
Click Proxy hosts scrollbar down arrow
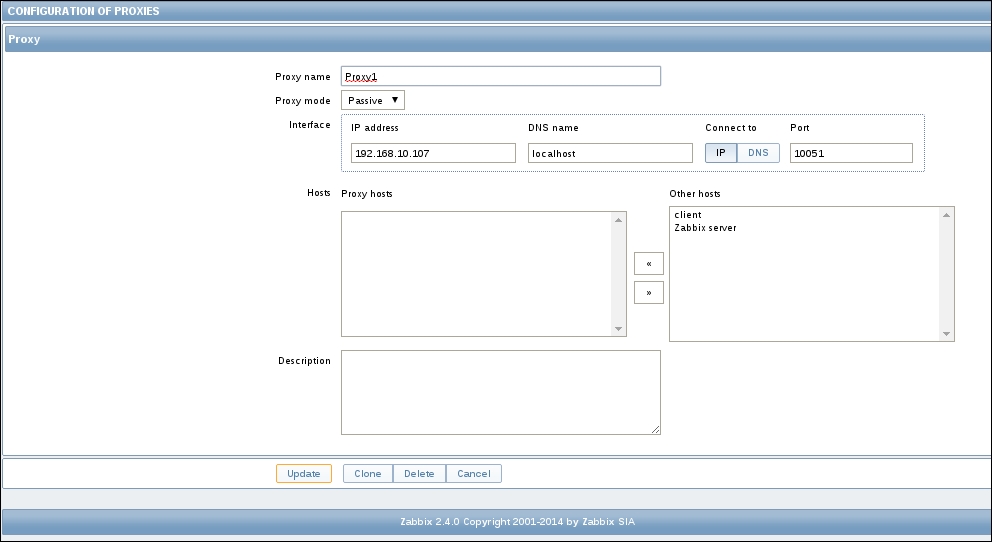tap(619, 329)
